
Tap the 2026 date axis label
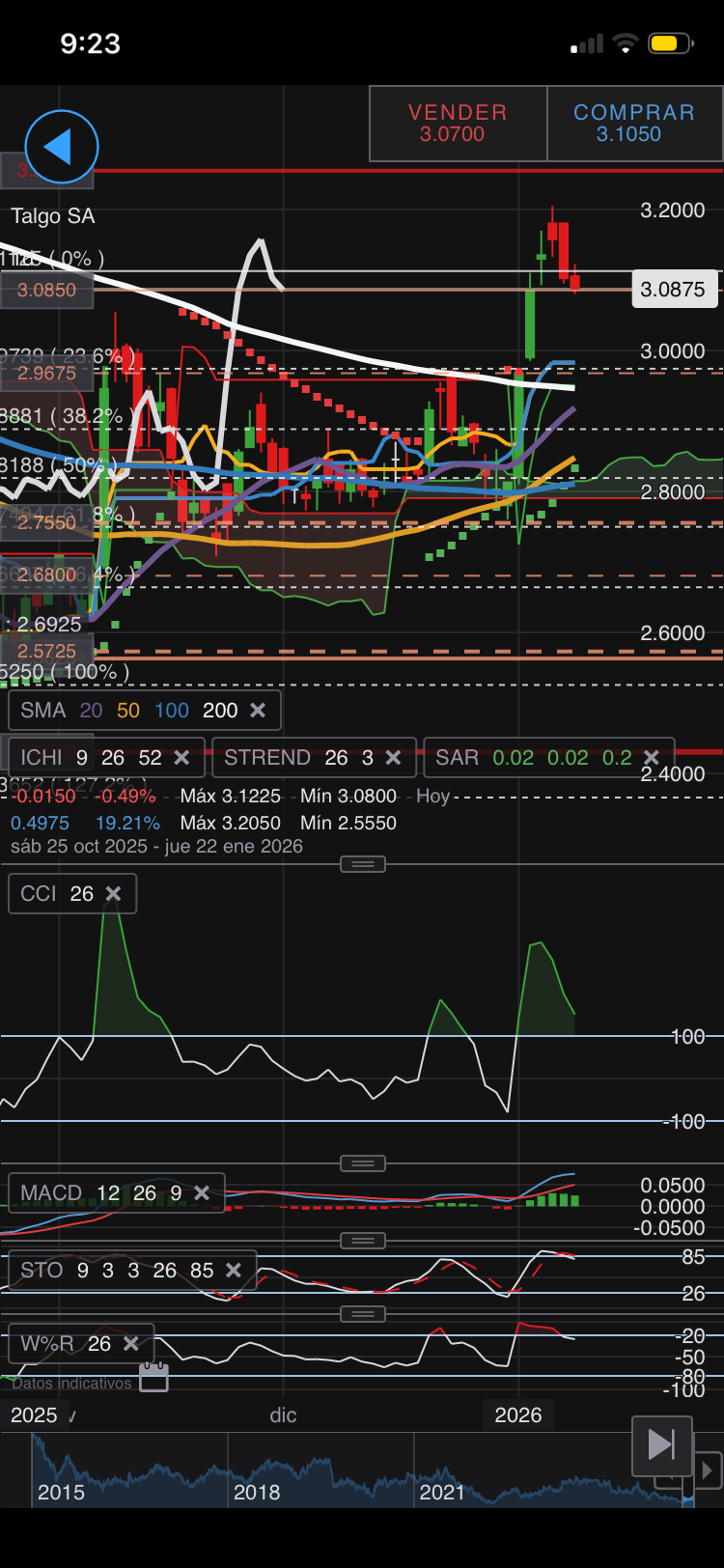(518, 1415)
